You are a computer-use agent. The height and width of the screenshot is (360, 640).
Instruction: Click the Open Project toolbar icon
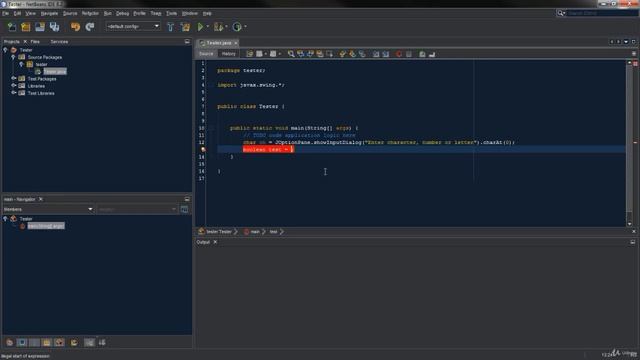(x=40, y=27)
